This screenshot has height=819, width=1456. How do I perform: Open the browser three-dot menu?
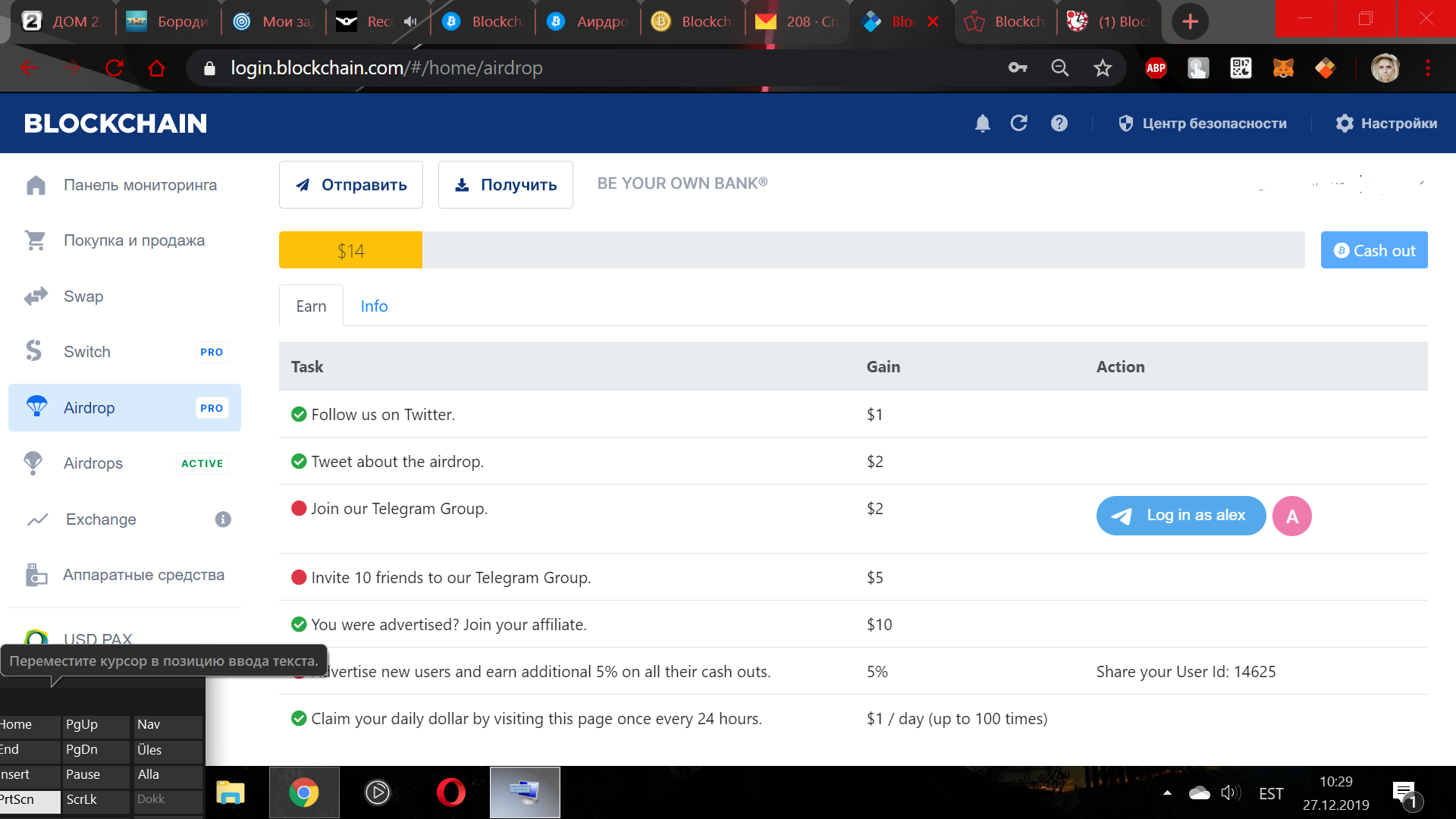[x=1428, y=68]
